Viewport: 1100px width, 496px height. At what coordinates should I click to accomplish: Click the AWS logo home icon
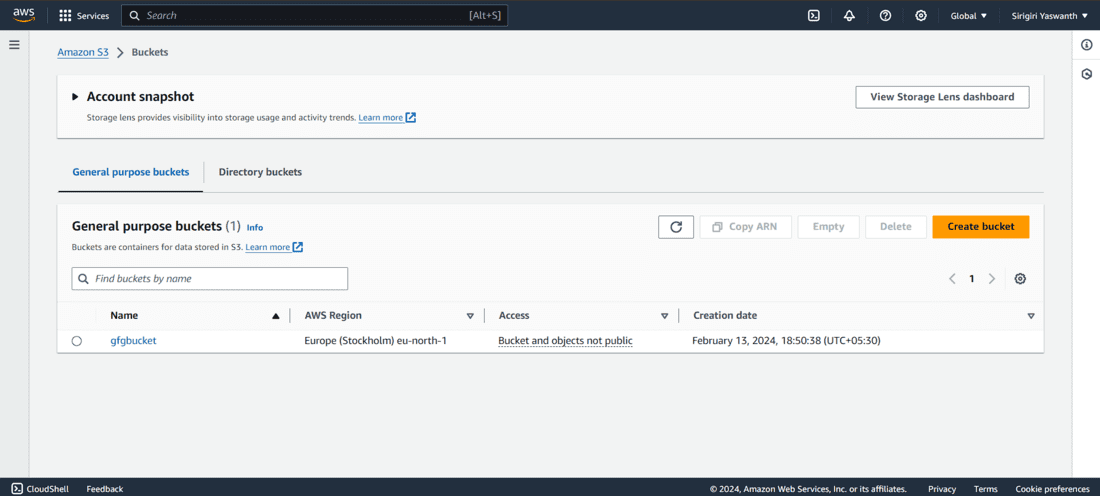click(24, 15)
